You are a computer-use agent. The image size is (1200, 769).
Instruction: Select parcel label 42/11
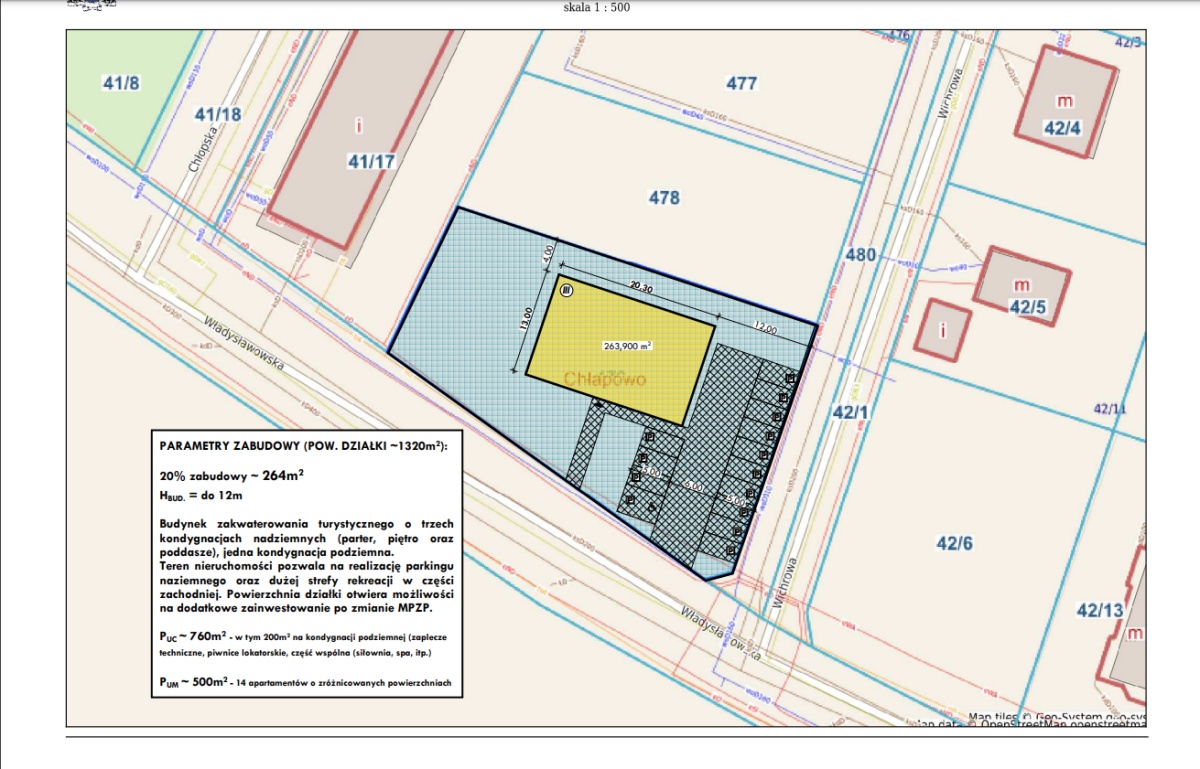click(1110, 408)
